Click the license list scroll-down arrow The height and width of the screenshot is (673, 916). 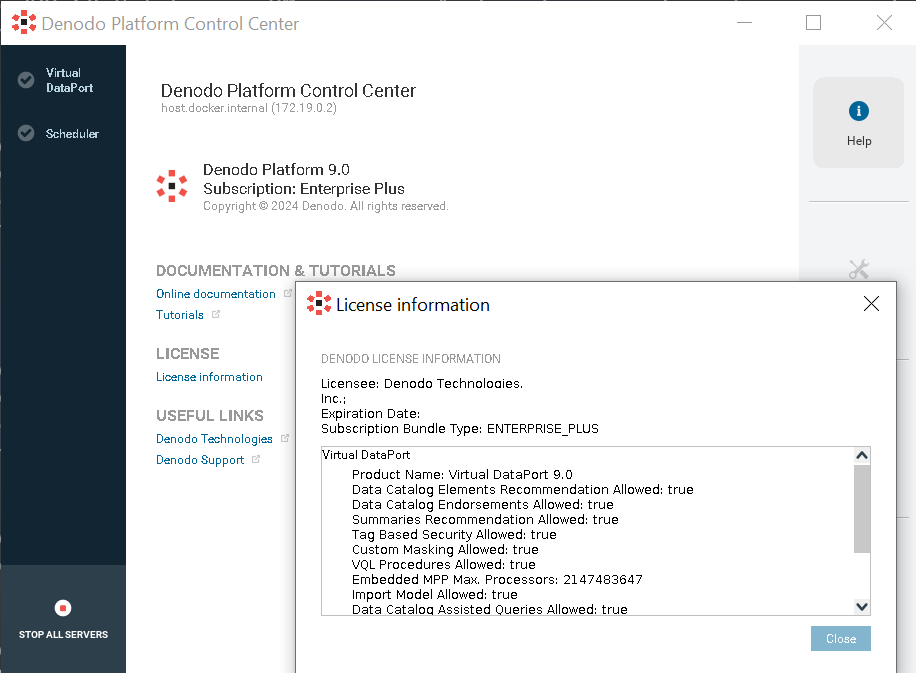tap(862, 606)
